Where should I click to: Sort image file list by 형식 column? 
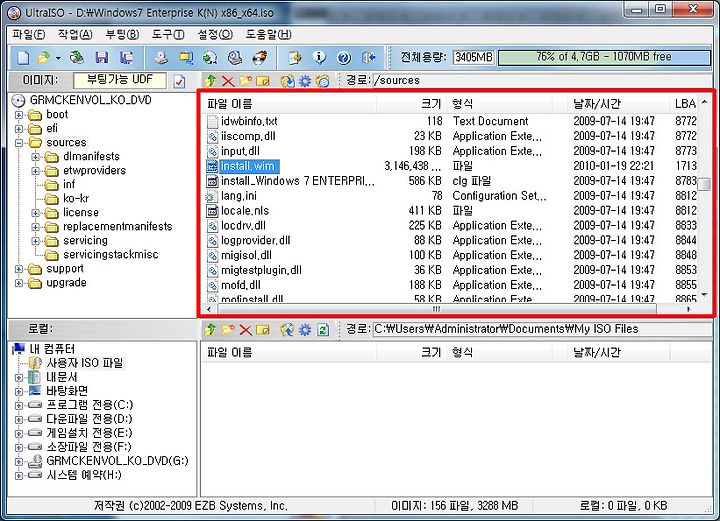[x=500, y=104]
